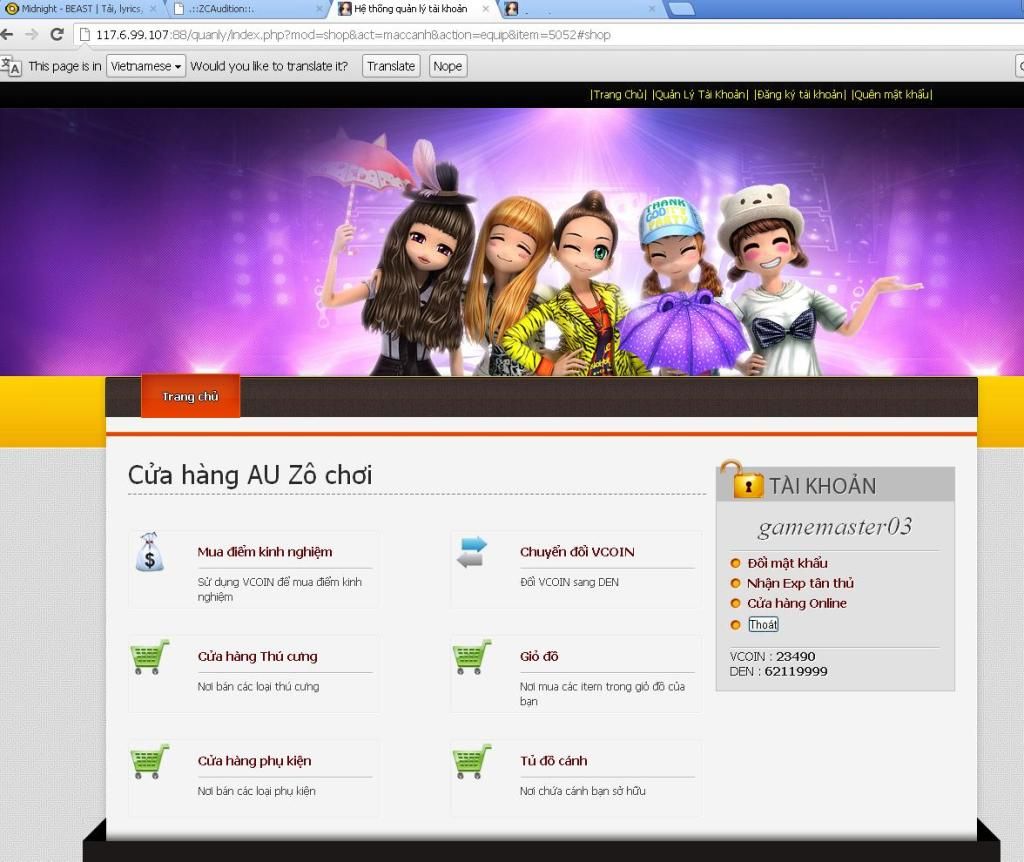Click the blue exchange arrows icon
The height and width of the screenshot is (862, 1024).
click(472, 552)
